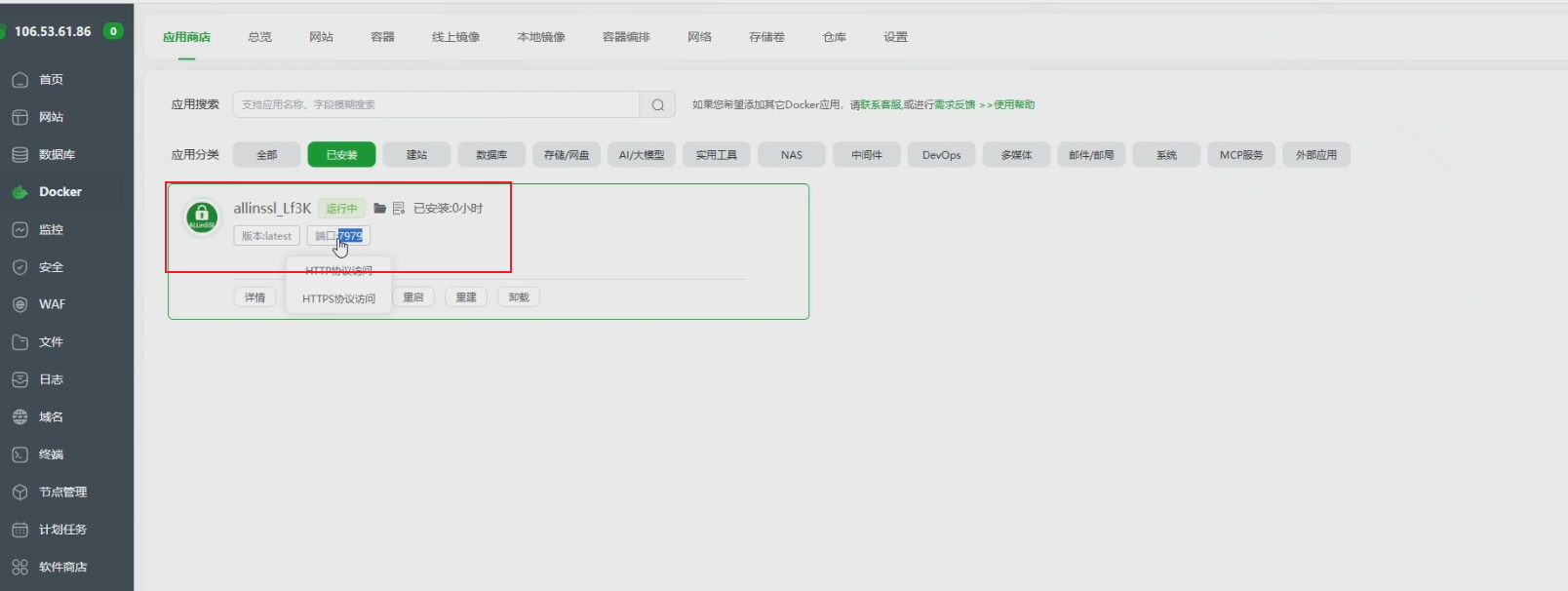The image size is (1568, 591).
Task: Click the 卸载 uninstall button
Action: pyautogui.click(x=519, y=297)
